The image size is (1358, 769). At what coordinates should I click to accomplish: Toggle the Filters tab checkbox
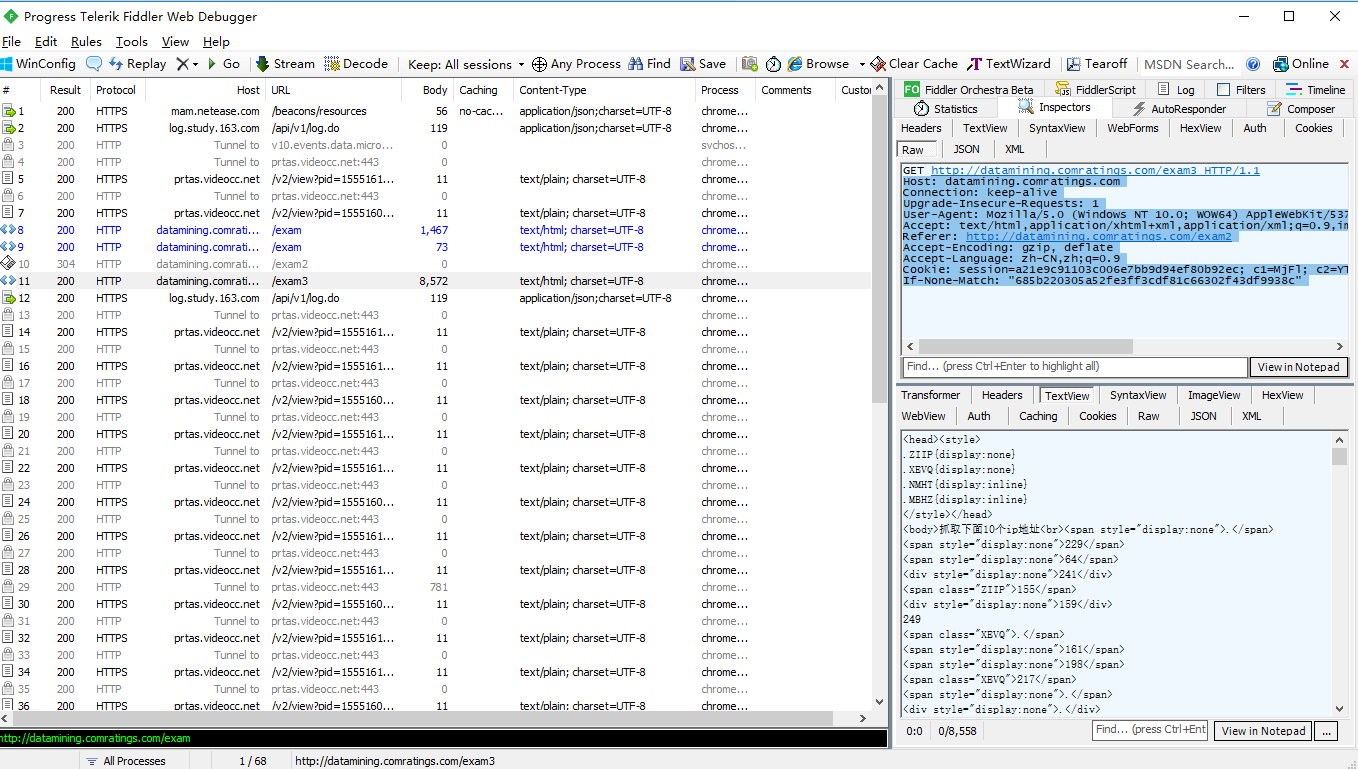pyautogui.click(x=1223, y=90)
